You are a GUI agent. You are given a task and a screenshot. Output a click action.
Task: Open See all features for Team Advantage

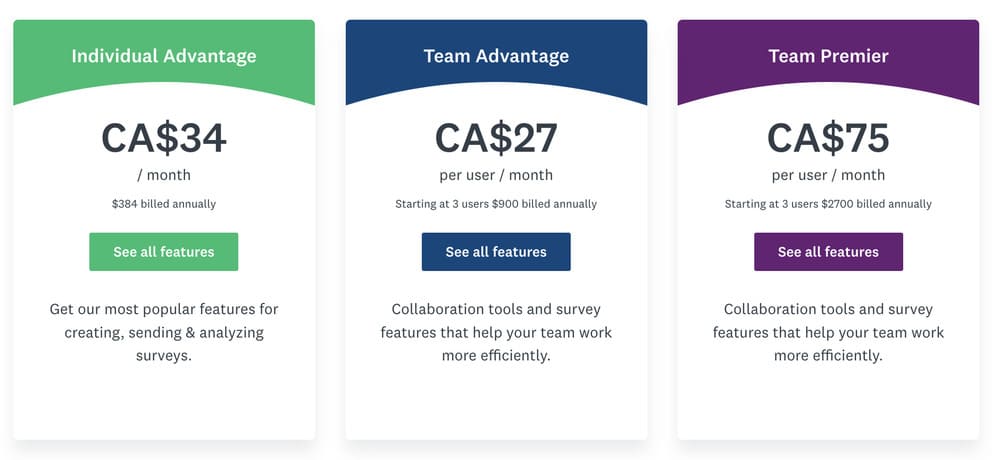tap(496, 252)
